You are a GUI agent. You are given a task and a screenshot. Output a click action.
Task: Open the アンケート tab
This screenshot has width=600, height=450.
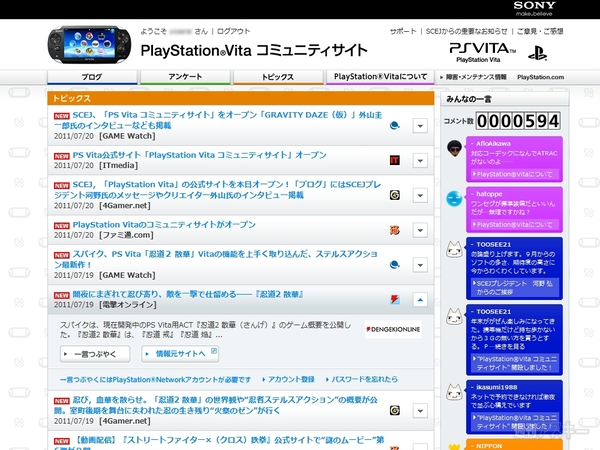click(x=185, y=77)
